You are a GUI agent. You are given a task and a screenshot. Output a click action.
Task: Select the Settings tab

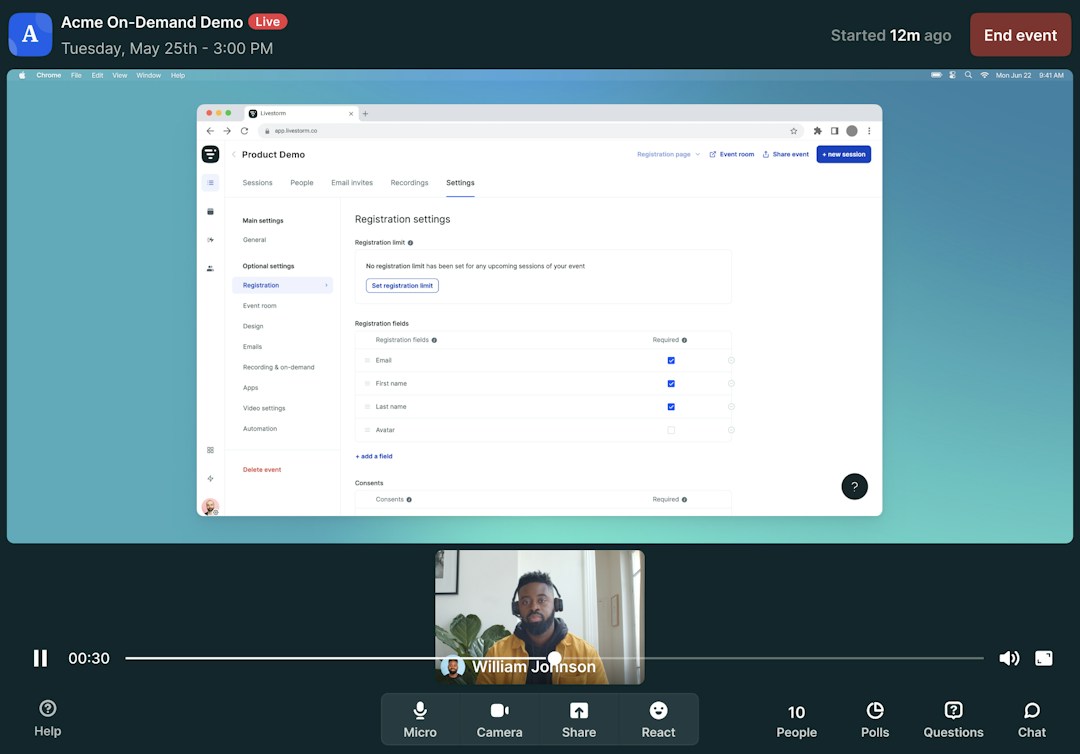point(460,182)
